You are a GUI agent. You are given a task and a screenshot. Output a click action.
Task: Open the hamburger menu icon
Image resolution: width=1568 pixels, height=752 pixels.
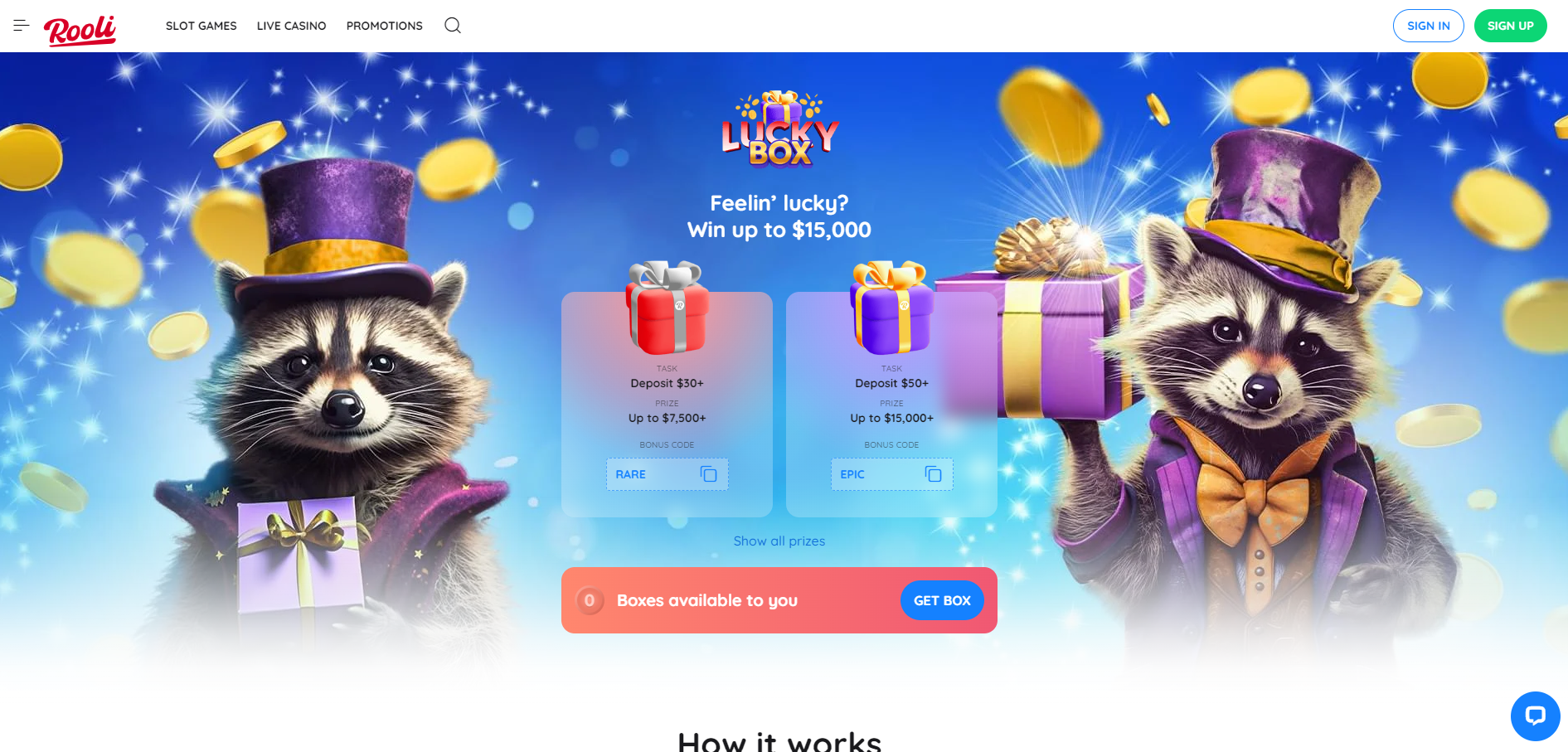22,26
